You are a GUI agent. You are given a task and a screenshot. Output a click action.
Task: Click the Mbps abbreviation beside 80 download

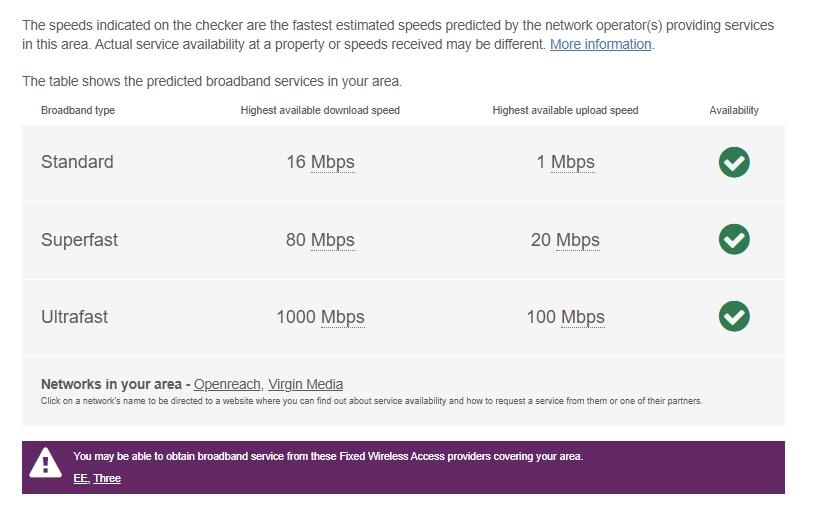coord(332,240)
